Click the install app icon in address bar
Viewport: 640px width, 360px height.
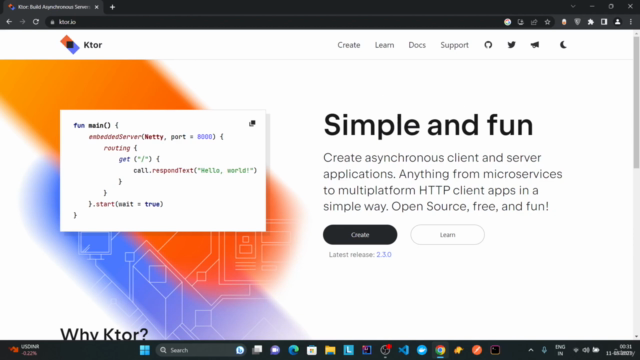tap(520, 22)
